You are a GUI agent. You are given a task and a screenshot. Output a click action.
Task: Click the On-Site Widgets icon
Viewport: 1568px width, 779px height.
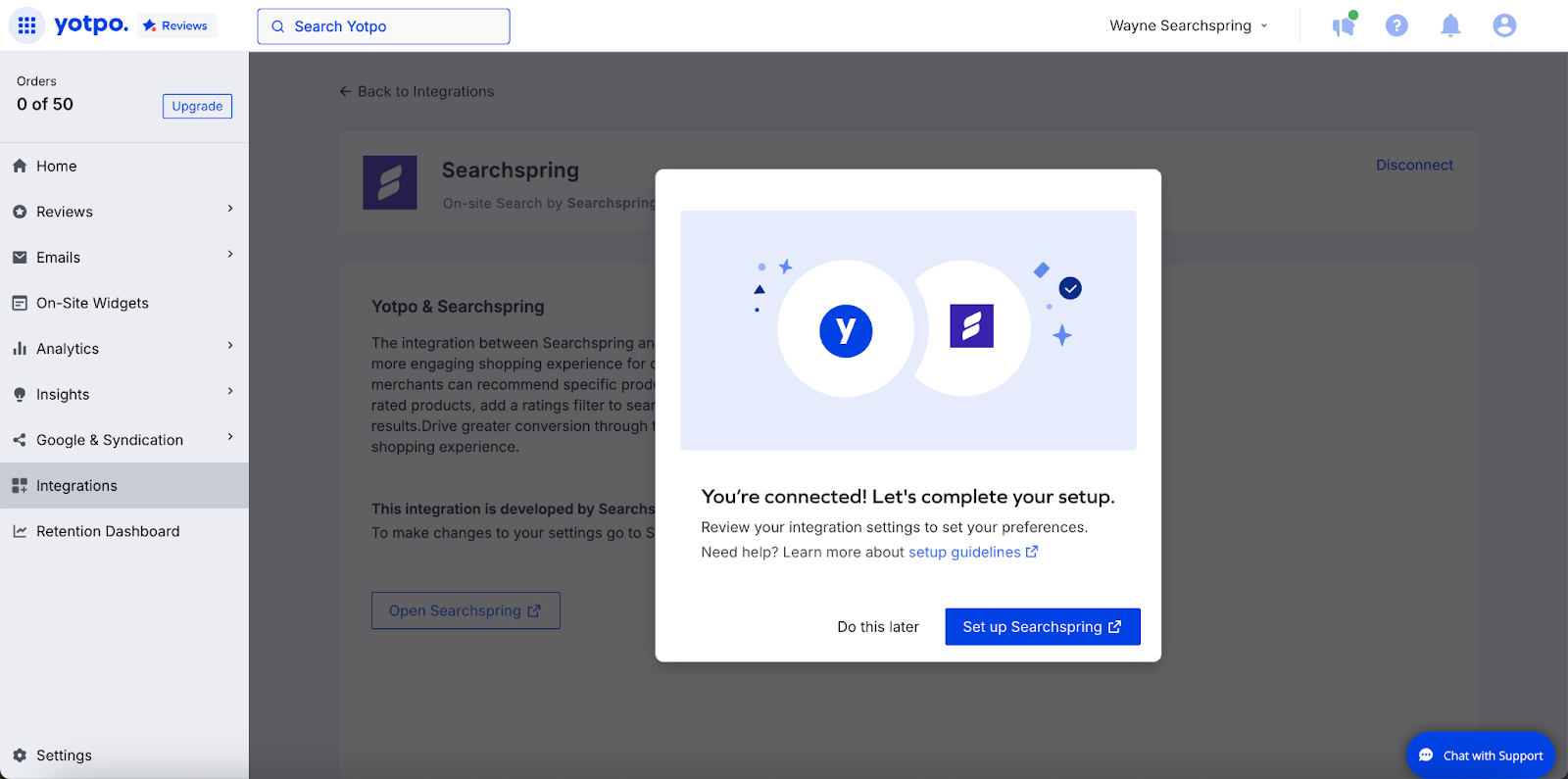[20, 303]
